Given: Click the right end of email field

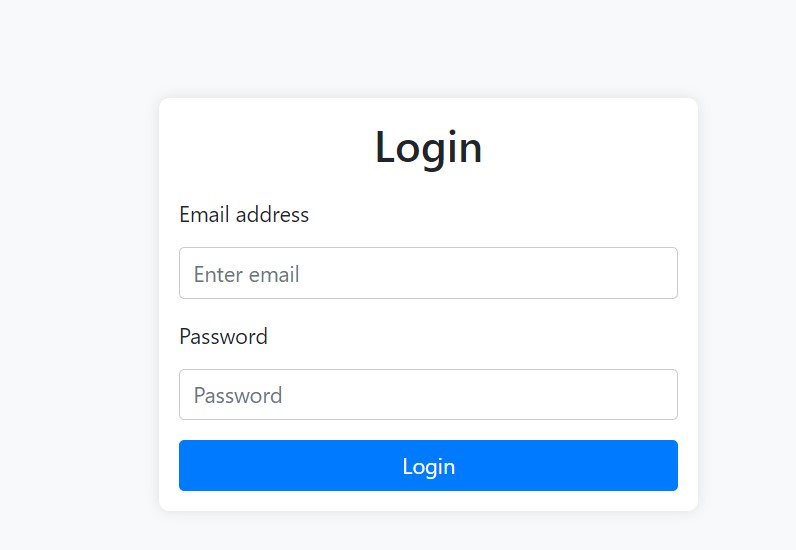Looking at the screenshot, I should [x=660, y=273].
